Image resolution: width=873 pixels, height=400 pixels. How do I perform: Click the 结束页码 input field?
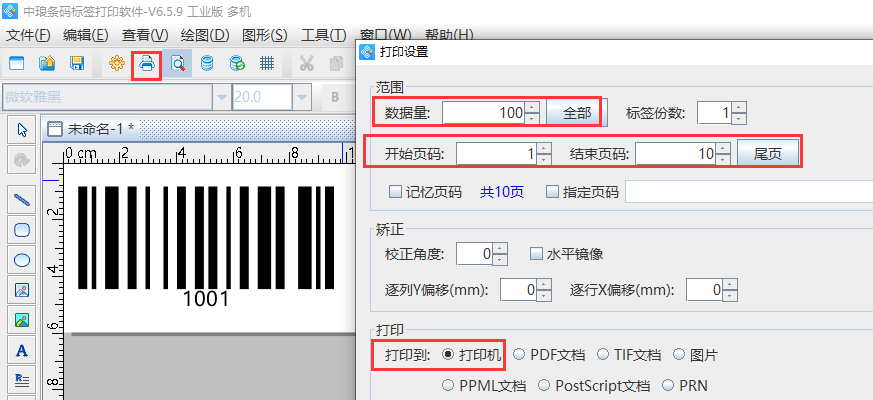[676, 154]
